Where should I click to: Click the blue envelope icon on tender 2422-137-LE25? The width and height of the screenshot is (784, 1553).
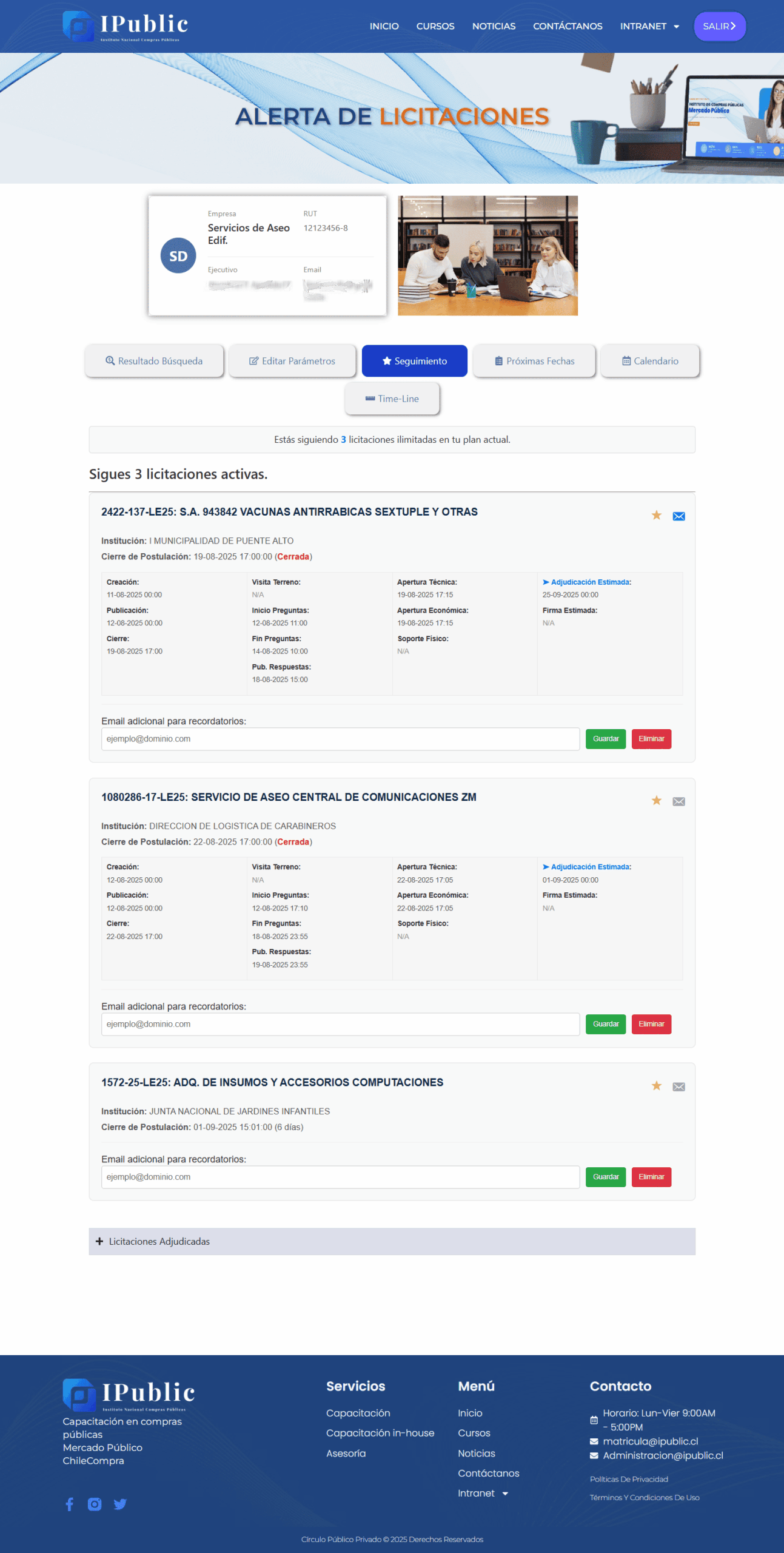(x=678, y=516)
